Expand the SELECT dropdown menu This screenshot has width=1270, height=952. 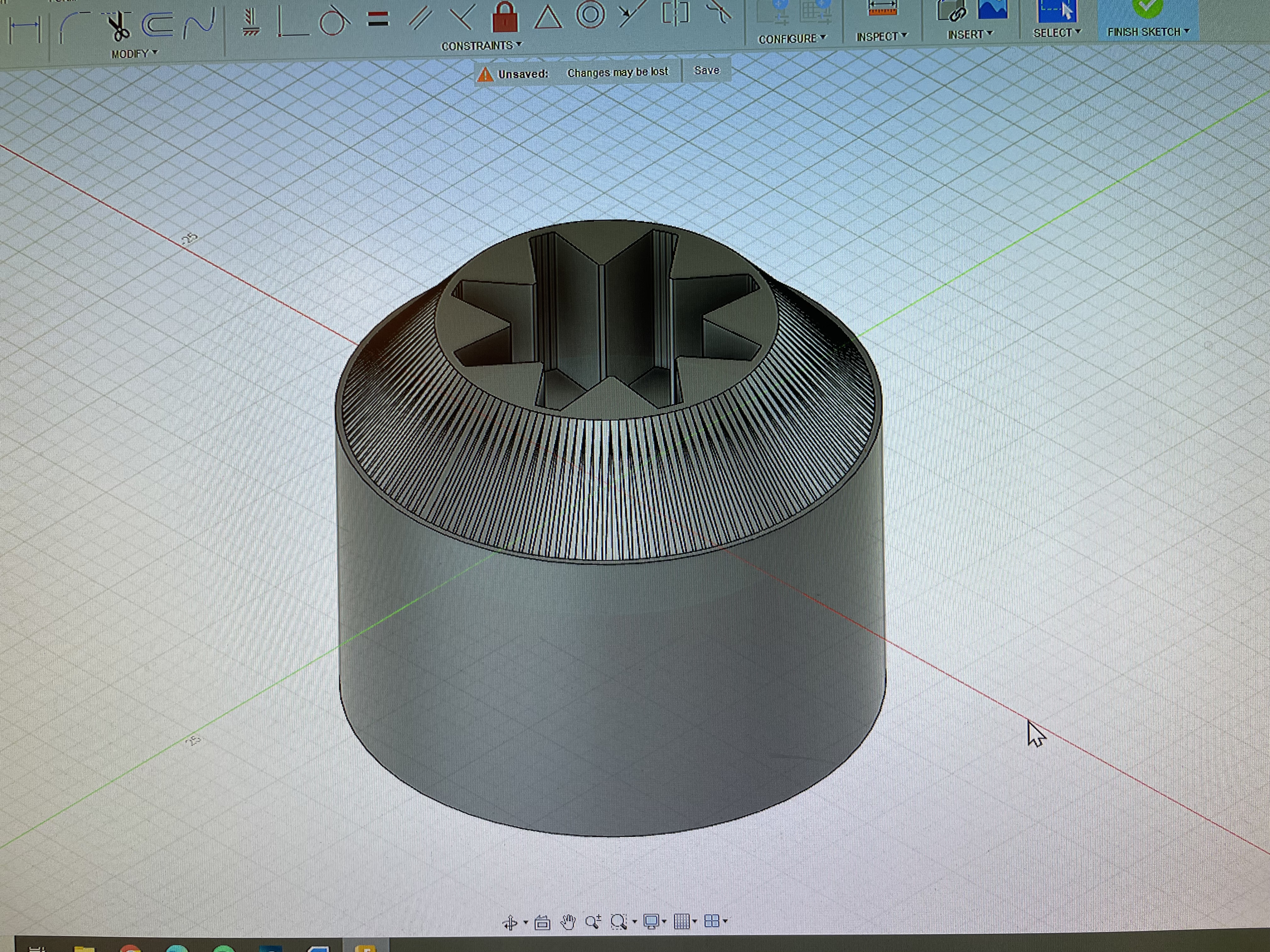coord(1057,33)
